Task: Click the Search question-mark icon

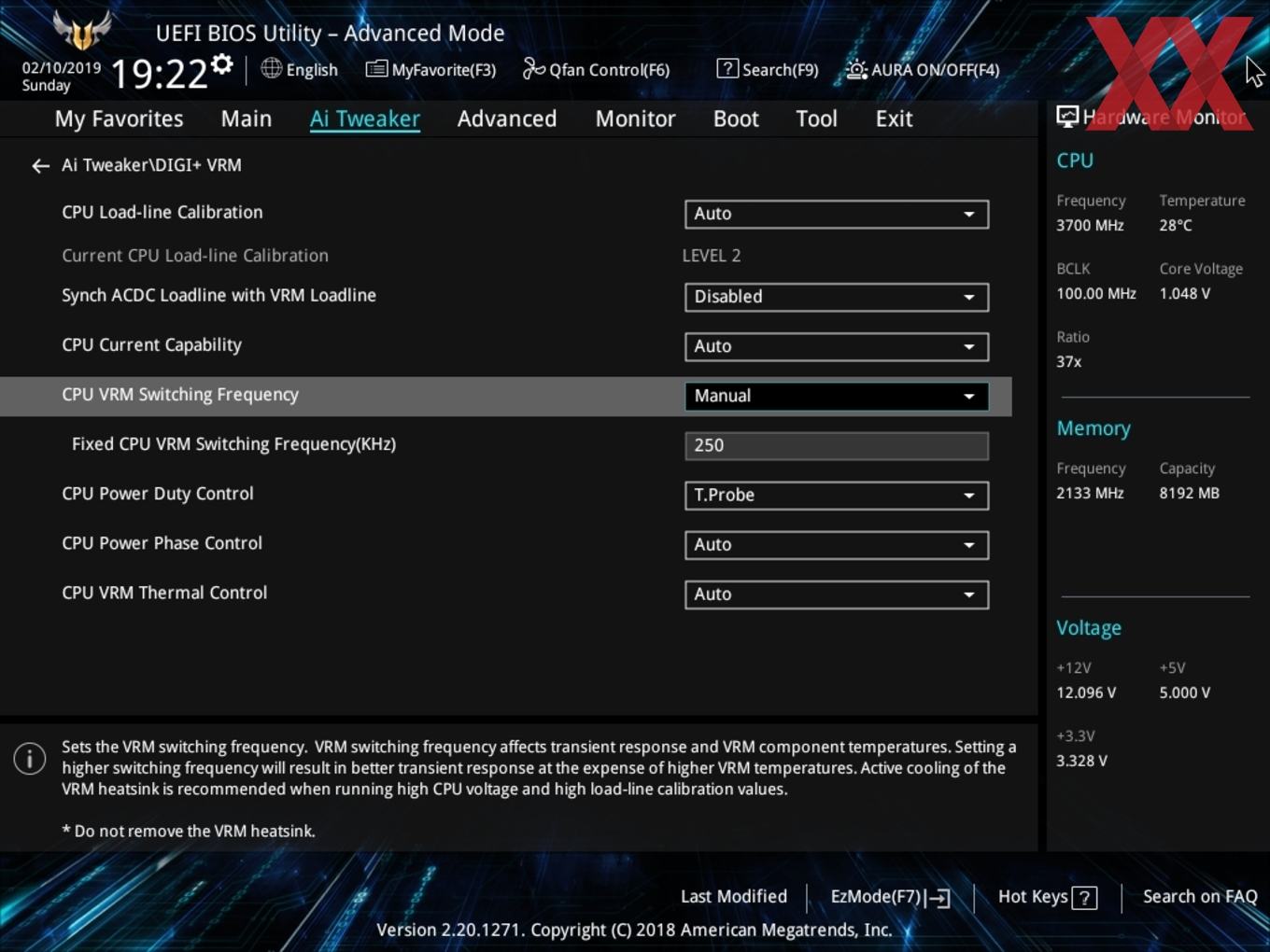Action: point(727,68)
